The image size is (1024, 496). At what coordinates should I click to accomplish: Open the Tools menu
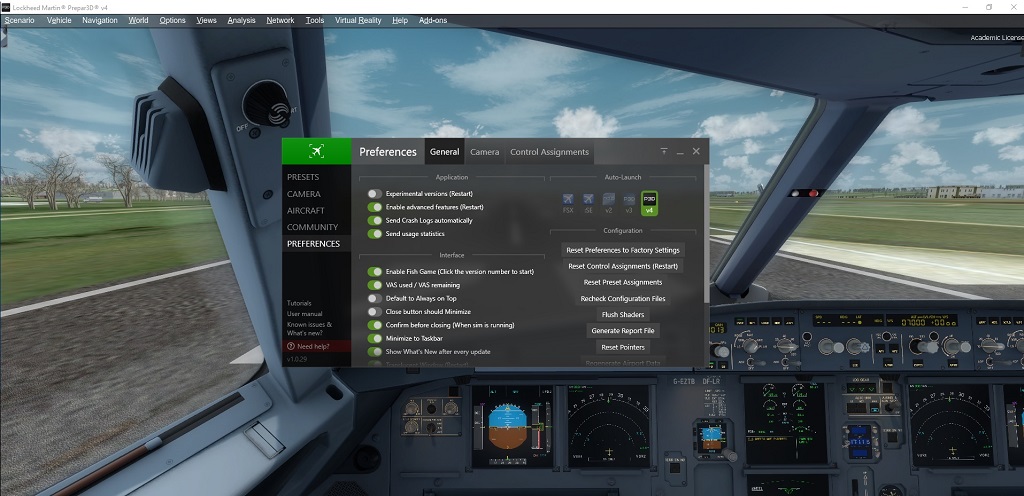coord(315,20)
